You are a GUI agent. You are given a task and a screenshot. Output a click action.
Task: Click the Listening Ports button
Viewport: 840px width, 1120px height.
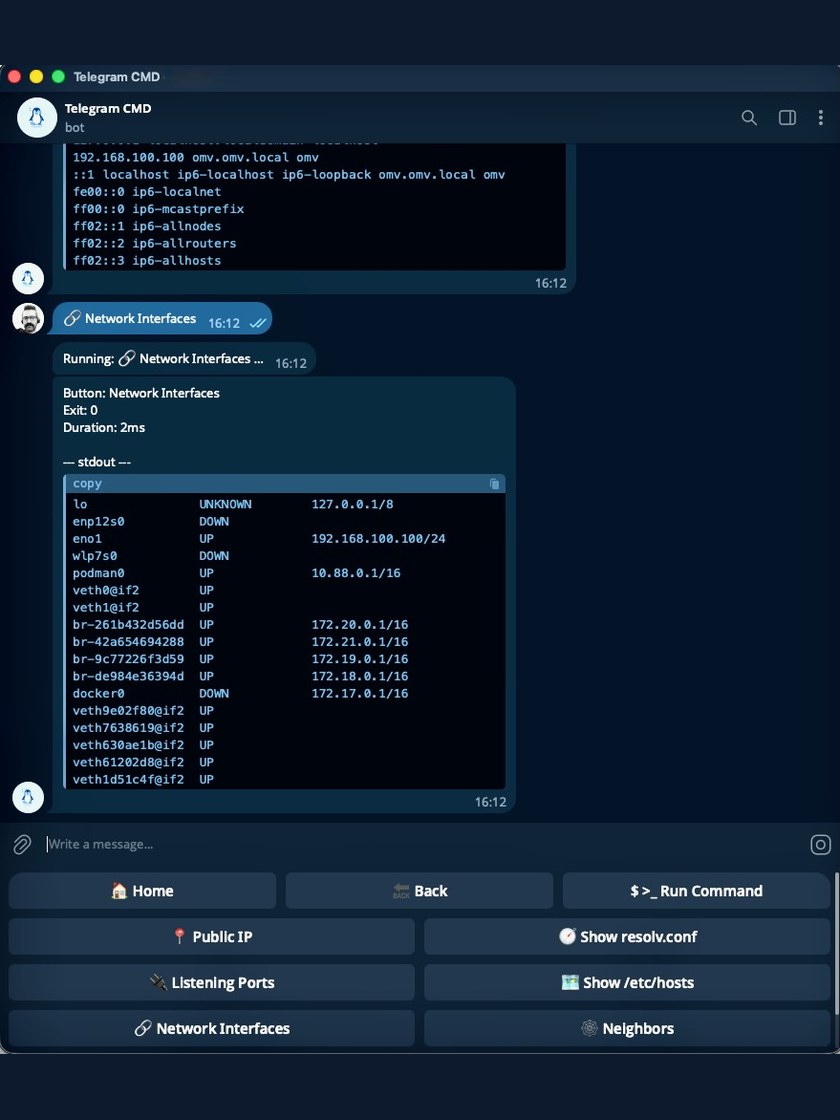coord(211,982)
